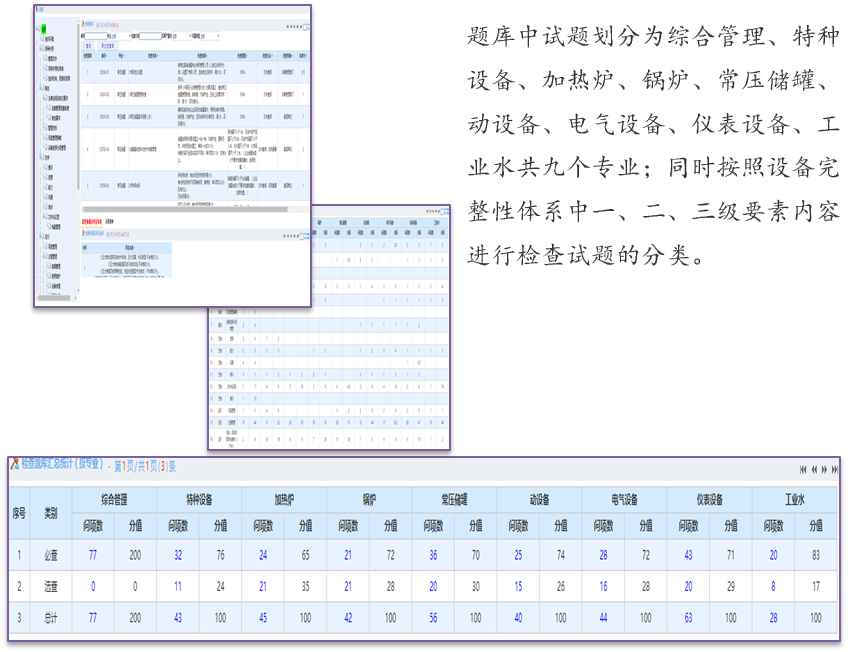Click 必查 score 200 under 综合管理
Viewport: 861px width, 652px height.
coord(135,555)
